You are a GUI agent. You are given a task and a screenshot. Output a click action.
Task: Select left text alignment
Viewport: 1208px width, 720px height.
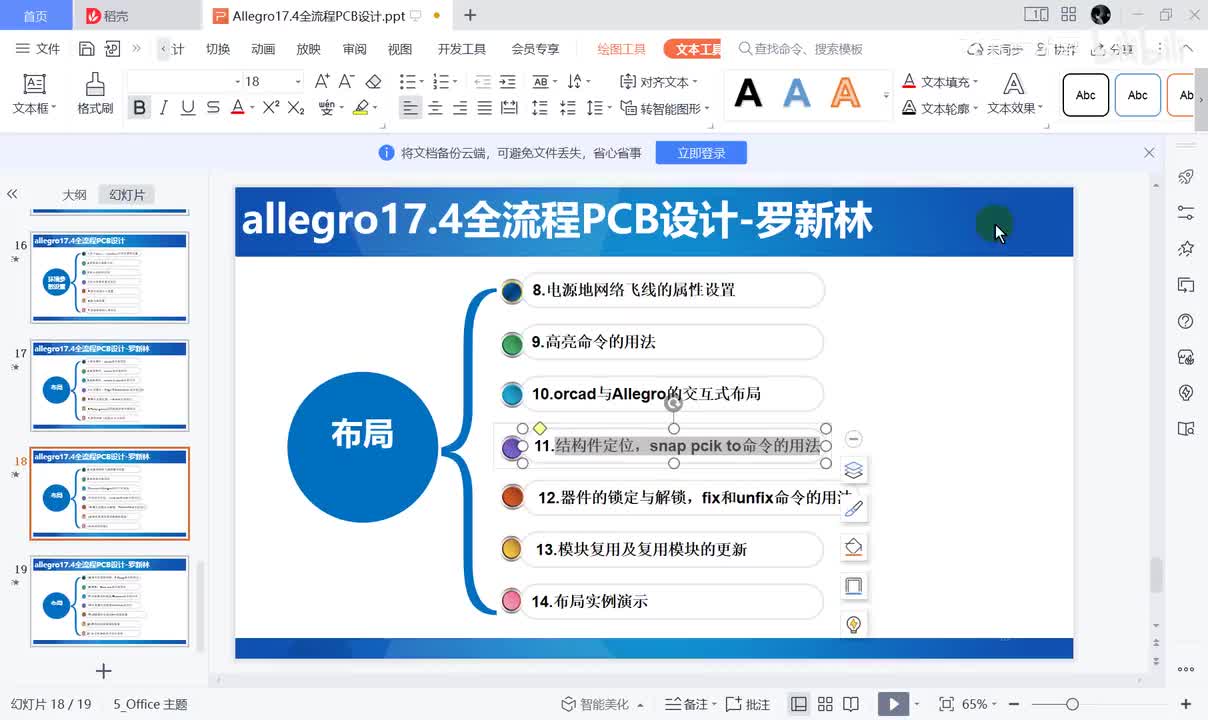[410, 108]
